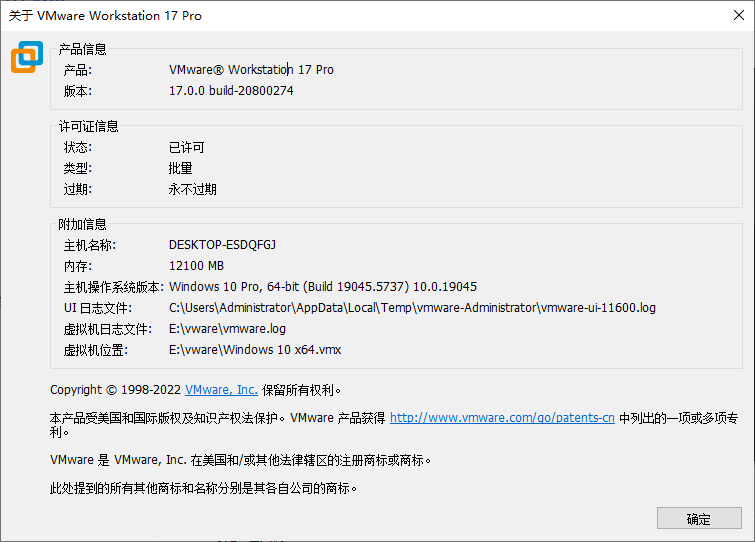The height and width of the screenshot is (542, 755).
Task: Click the 主机操作系统版本 label
Action: pos(114,287)
